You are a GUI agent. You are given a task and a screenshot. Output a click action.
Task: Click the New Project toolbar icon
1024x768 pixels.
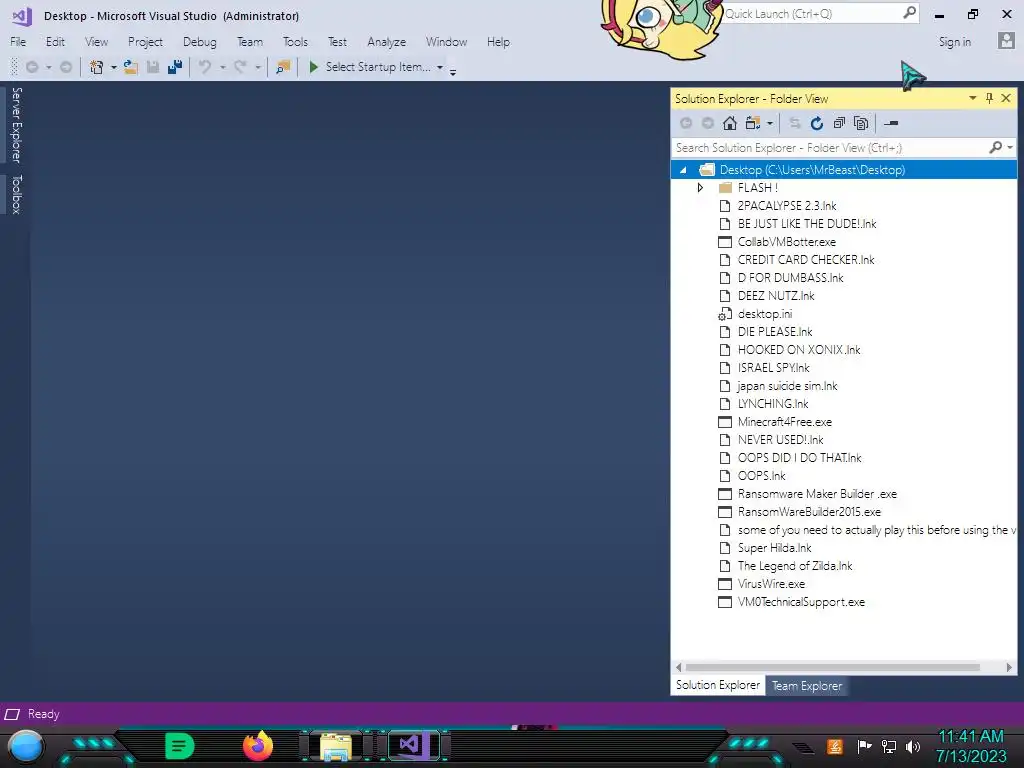(x=96, y=67)
